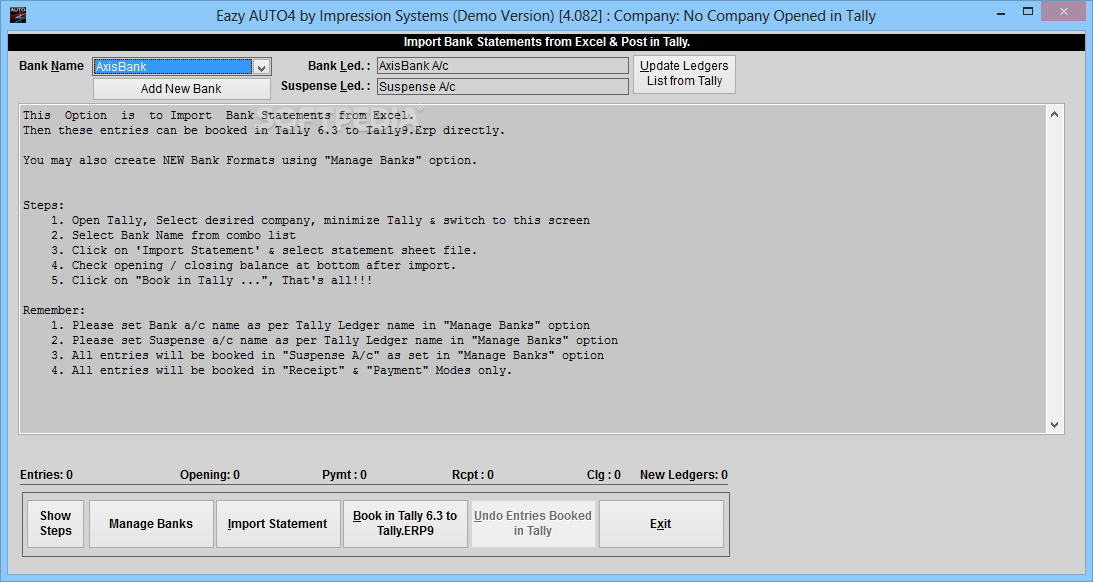Click the Eazy AUTO4 app icon in title bar
Screen dimensions: 1093x582
click(17, 15)
